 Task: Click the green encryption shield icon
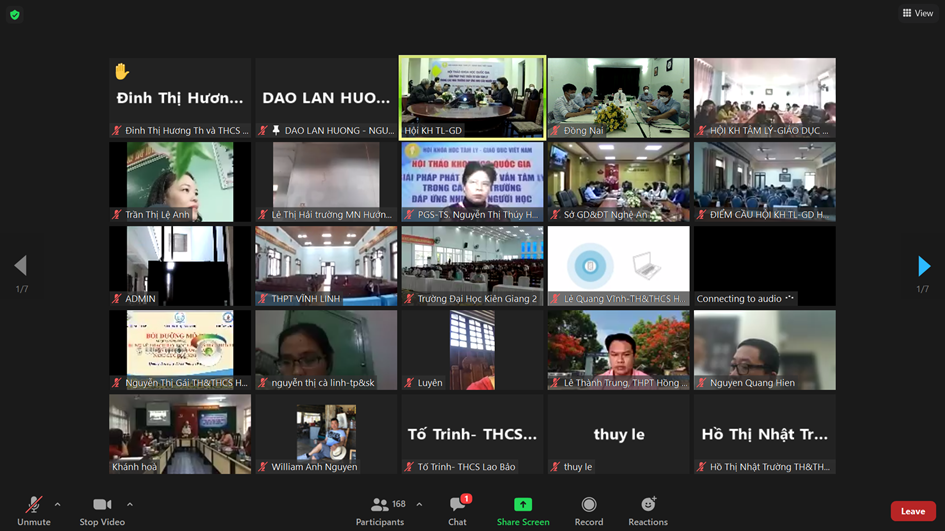click(x=14, y=14)
